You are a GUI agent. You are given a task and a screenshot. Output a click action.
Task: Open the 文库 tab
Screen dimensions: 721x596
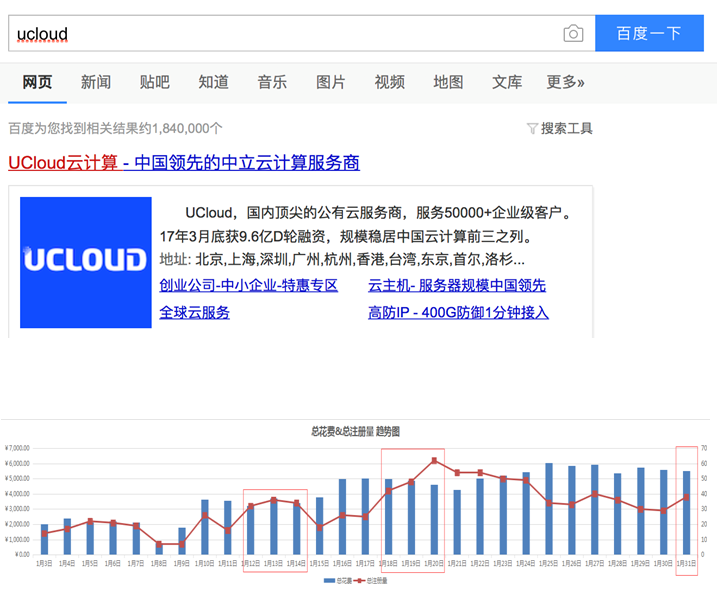(507, 82)
